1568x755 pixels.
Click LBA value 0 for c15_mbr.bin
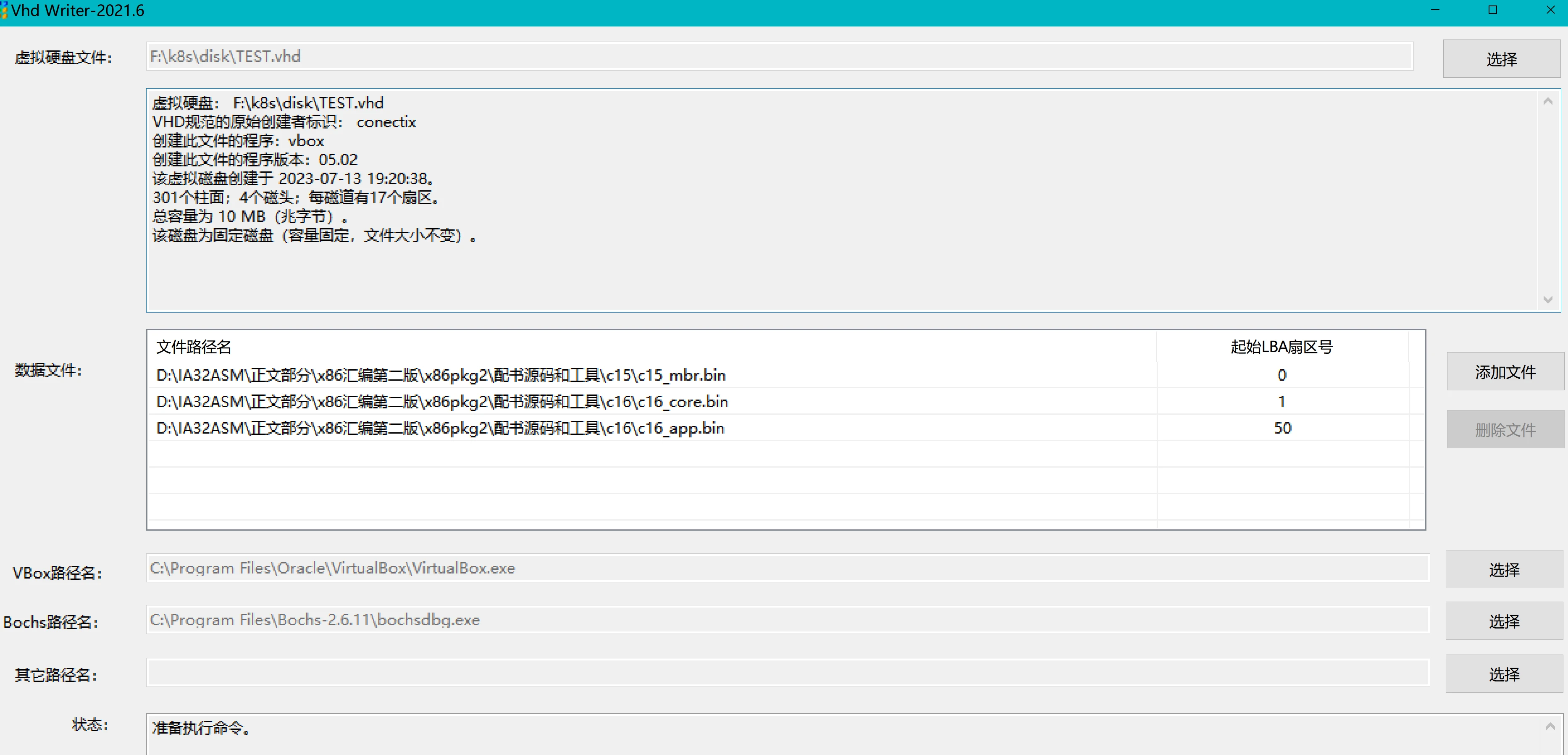point(1282,375)
